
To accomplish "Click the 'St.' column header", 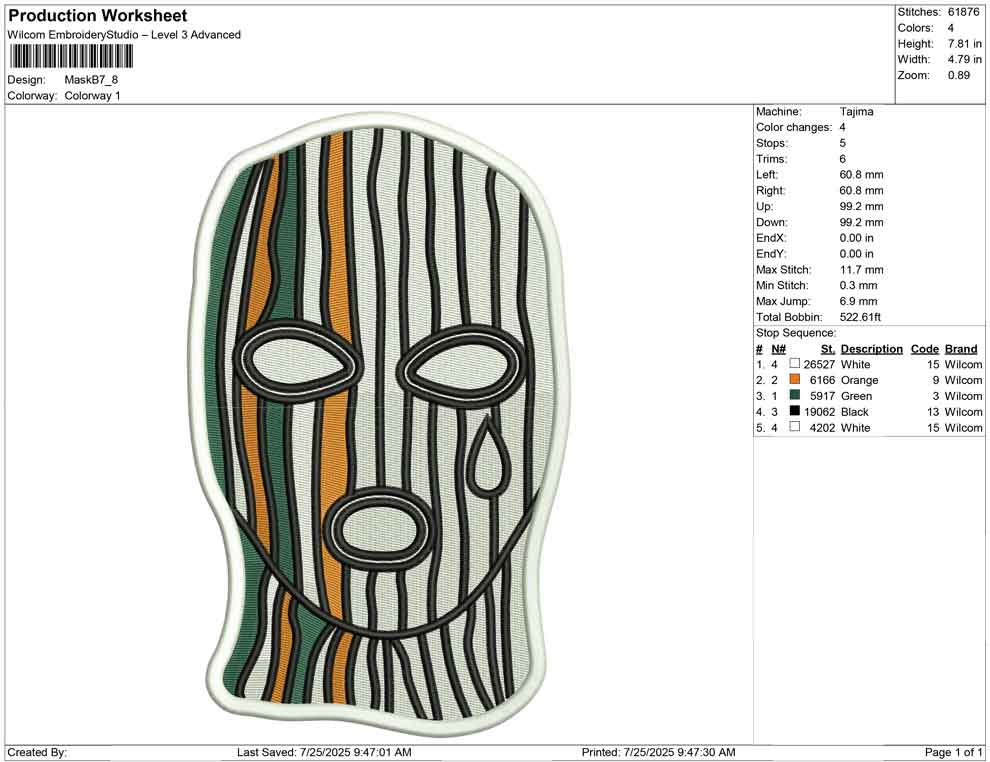I will point(828,349).
